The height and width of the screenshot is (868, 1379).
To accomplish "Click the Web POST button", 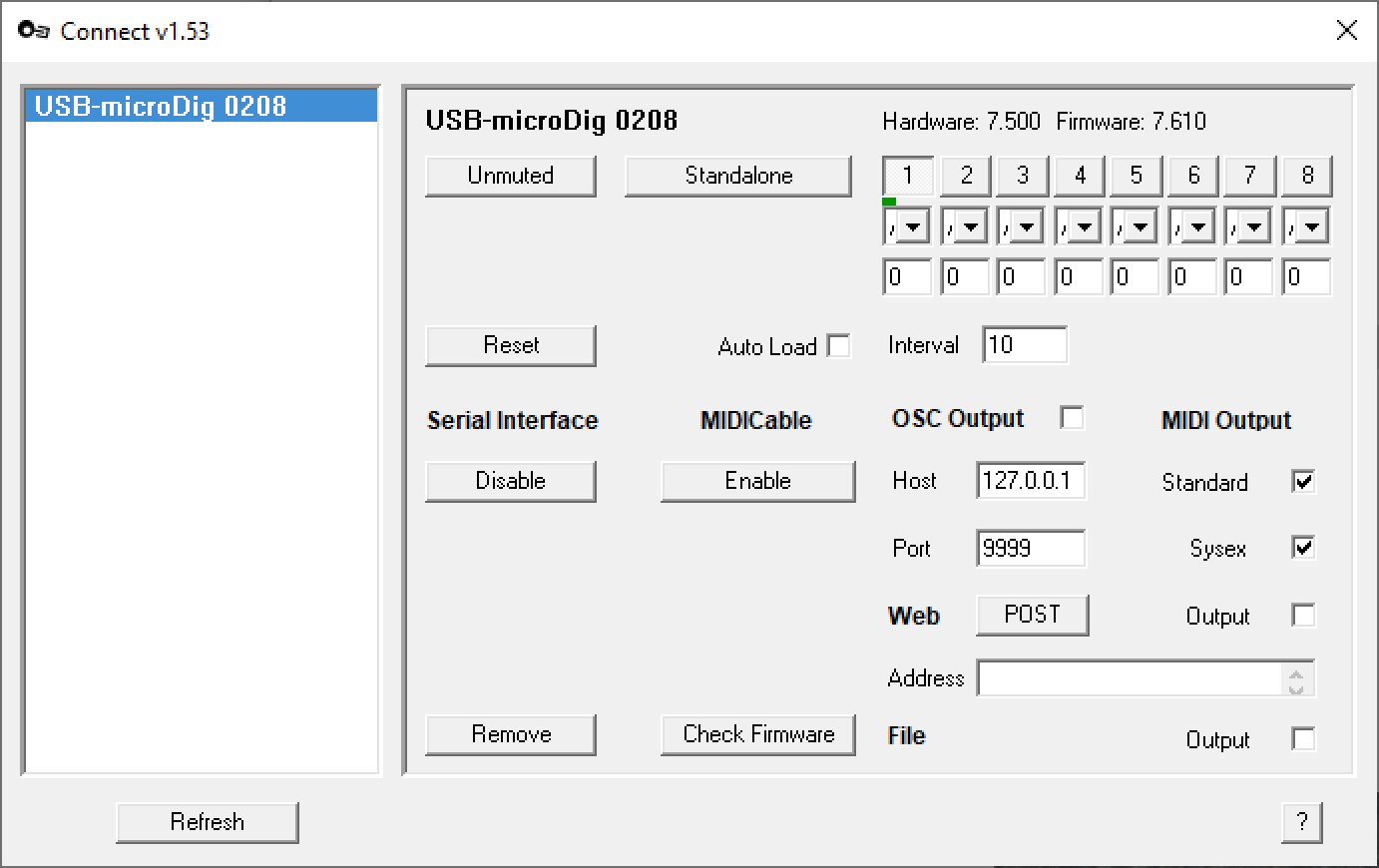I will pos(1032,615).
